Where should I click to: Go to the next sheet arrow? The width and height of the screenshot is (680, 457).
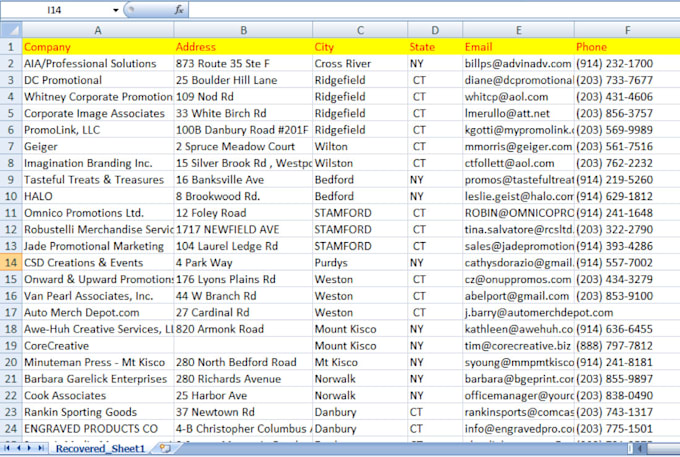[x=29, y=448]
